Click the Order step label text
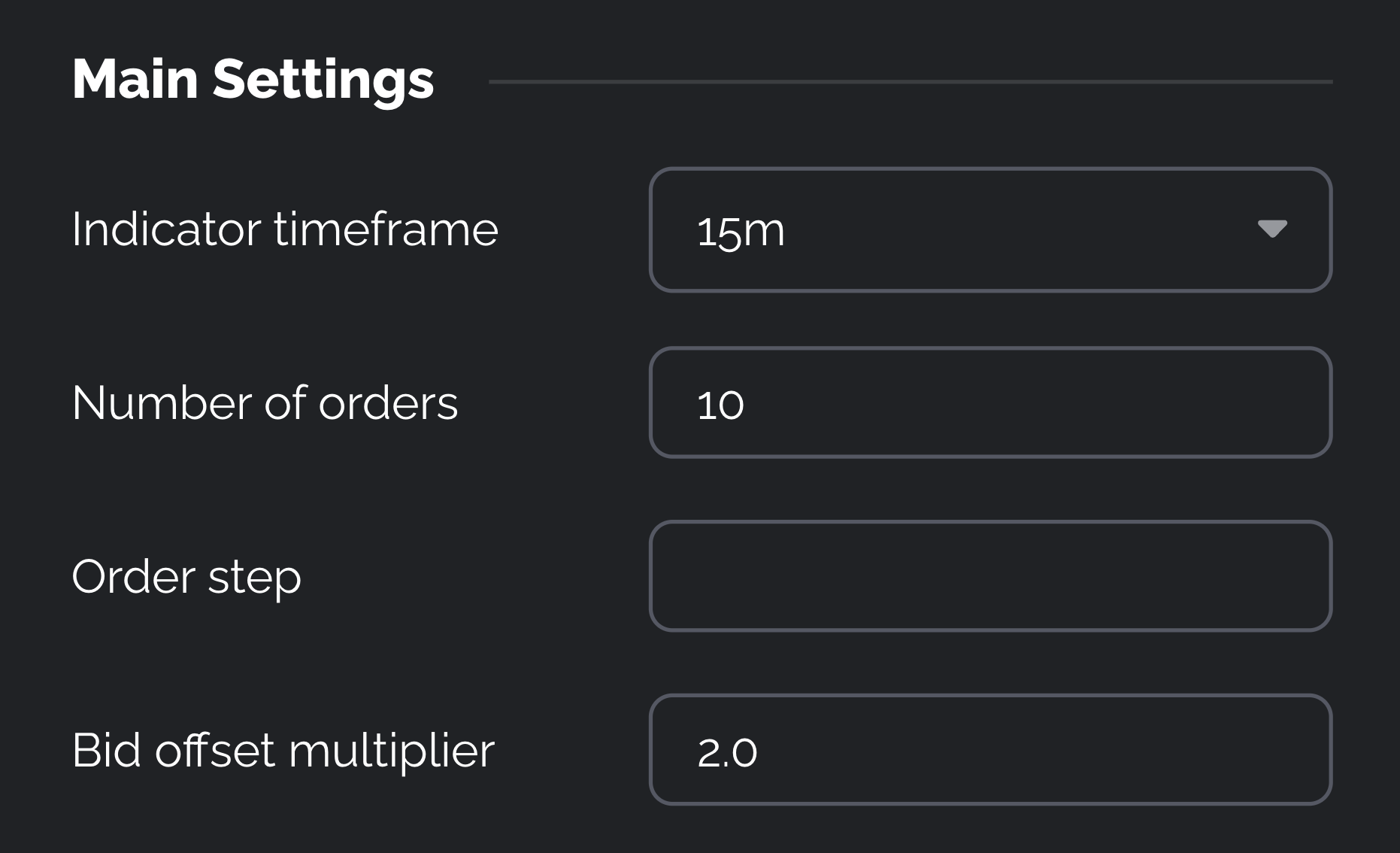Screen dimensions: 1400x853 point(186,577)
